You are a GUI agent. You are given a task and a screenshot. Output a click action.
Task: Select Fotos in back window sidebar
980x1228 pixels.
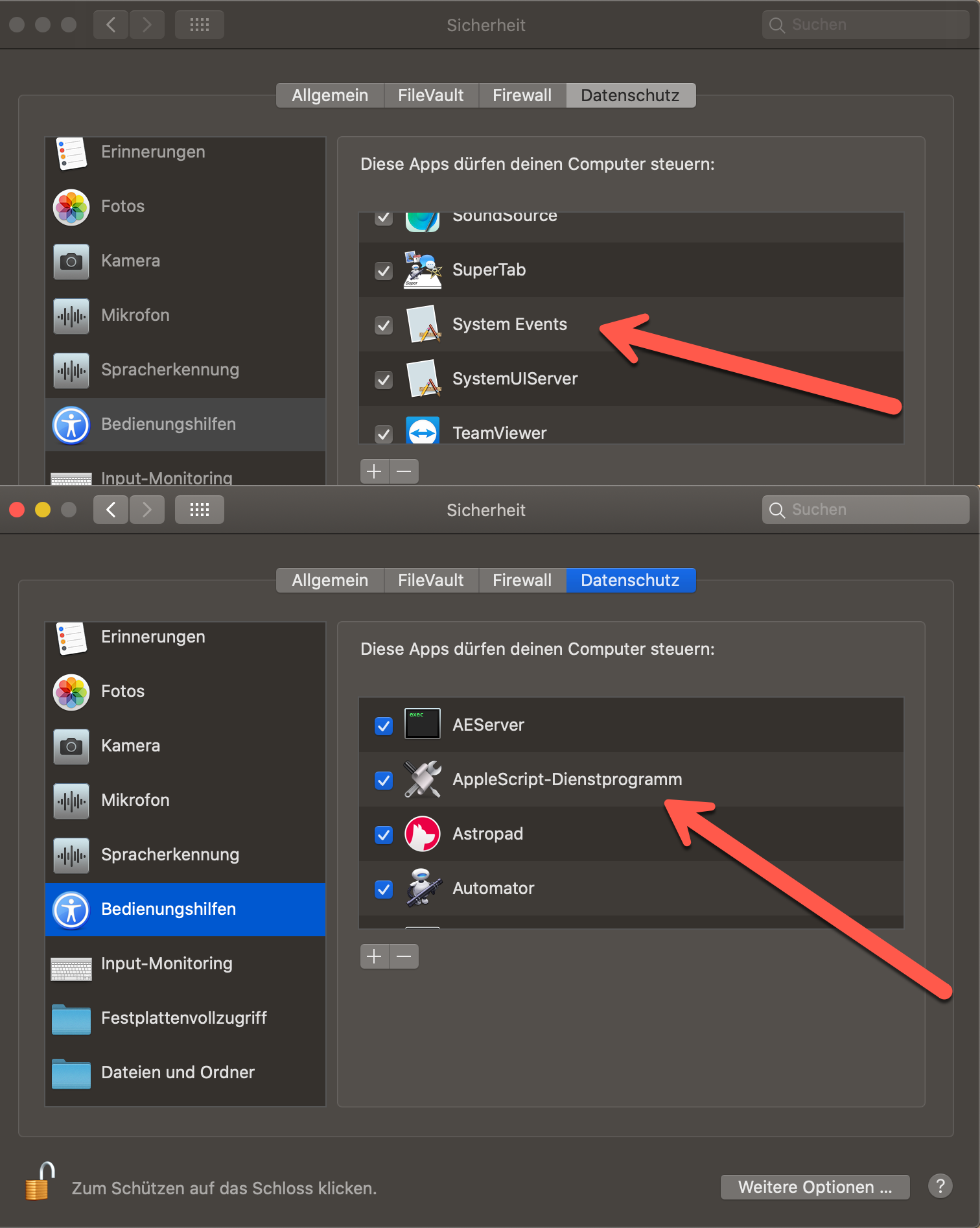(185, 207)
